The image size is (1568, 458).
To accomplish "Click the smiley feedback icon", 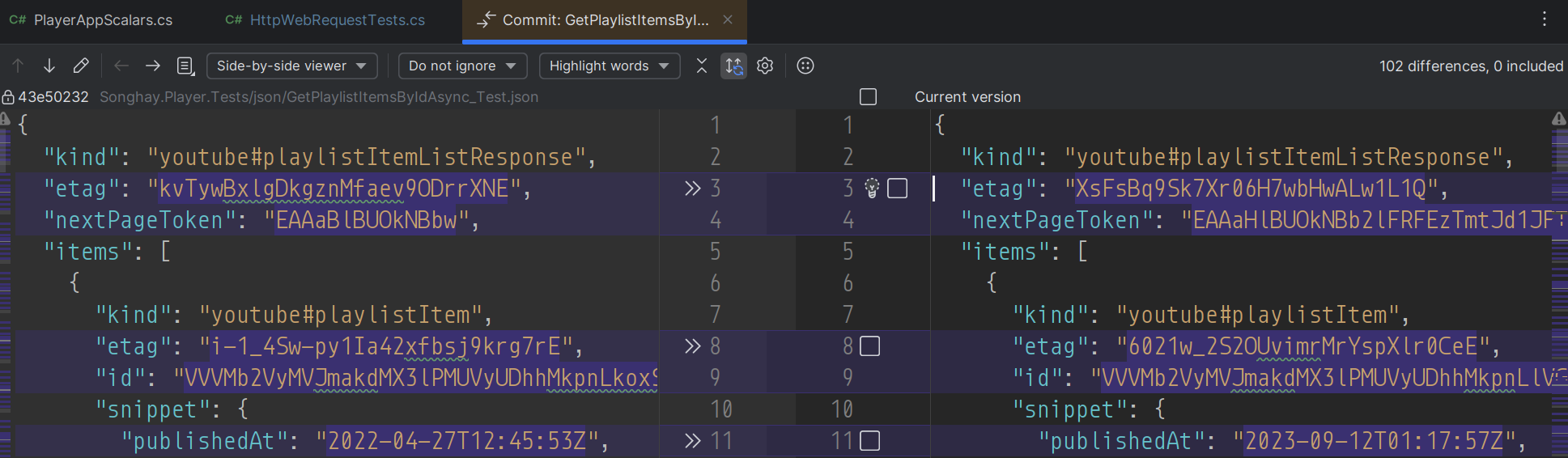I will [805, 66].
